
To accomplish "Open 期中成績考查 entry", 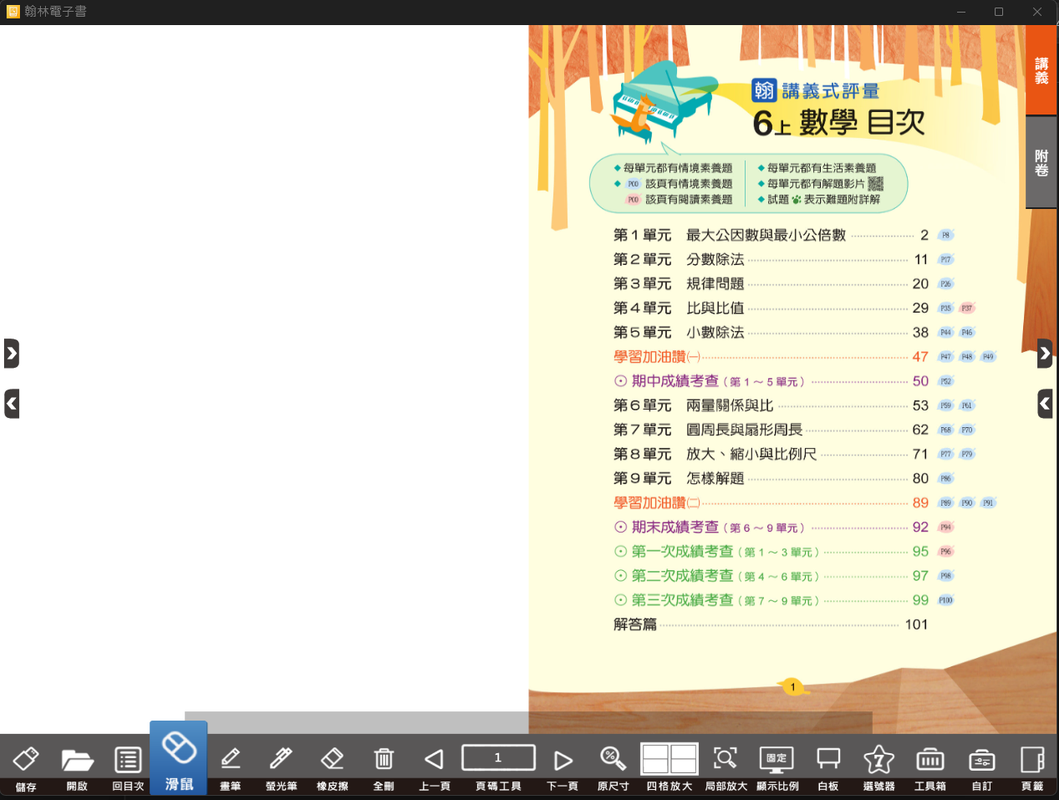I will [x=771, y=381].
